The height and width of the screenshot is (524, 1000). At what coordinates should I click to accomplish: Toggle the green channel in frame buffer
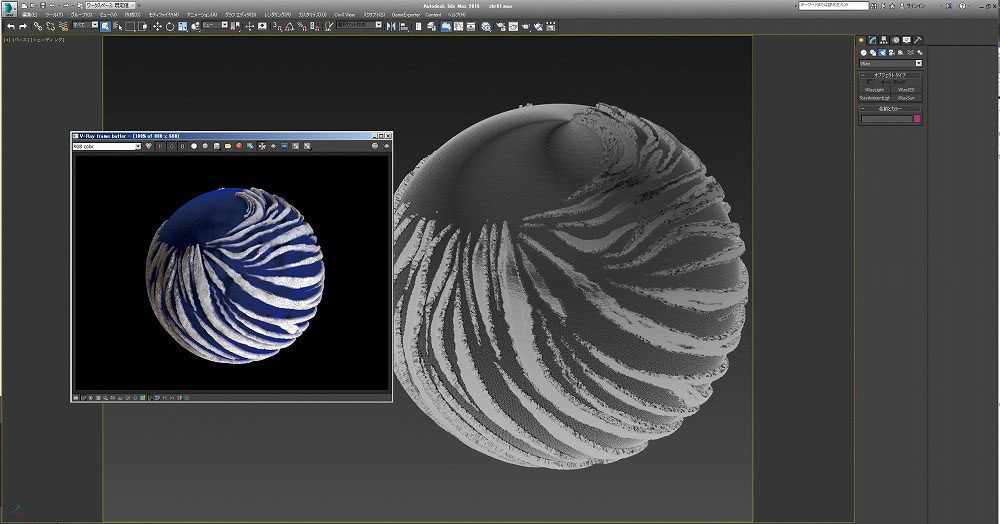point(171,146)
